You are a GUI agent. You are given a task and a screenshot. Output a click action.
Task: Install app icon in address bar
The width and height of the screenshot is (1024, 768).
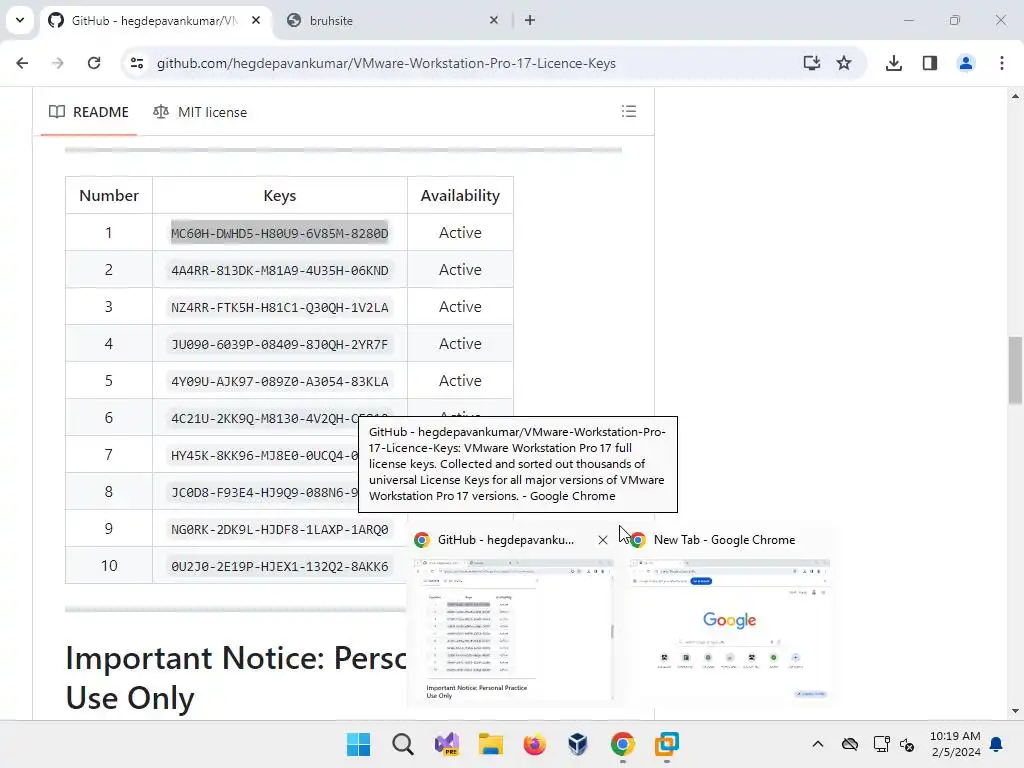click(x=812, y=63)
